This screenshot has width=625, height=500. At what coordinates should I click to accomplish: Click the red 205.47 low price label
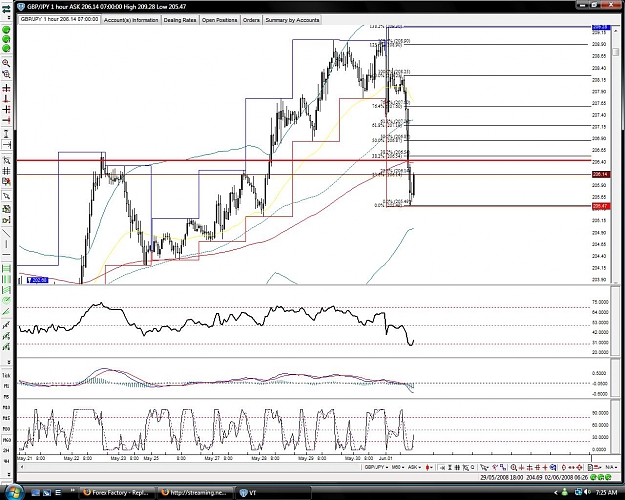click(x=600, y=206)
